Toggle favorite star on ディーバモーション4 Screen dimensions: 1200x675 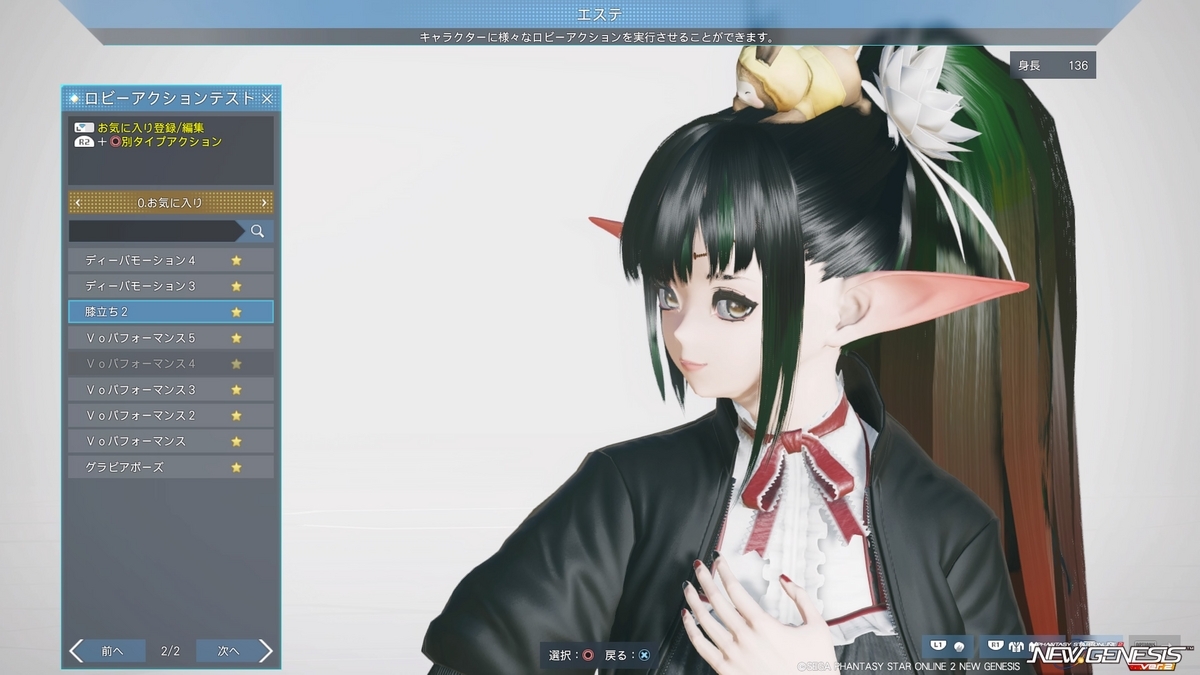tap(237, 260)
